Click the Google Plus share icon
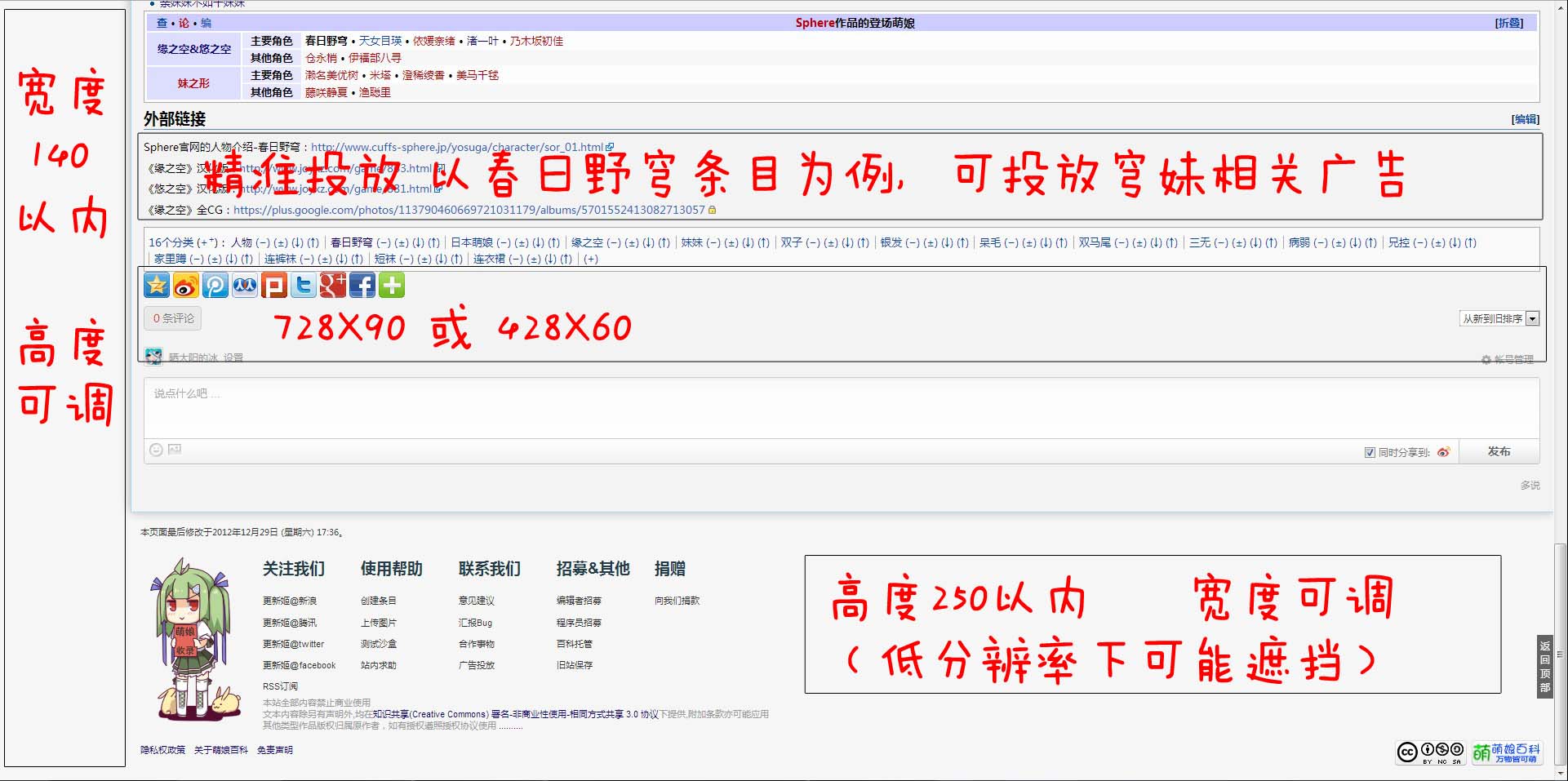 pos(333,285)
